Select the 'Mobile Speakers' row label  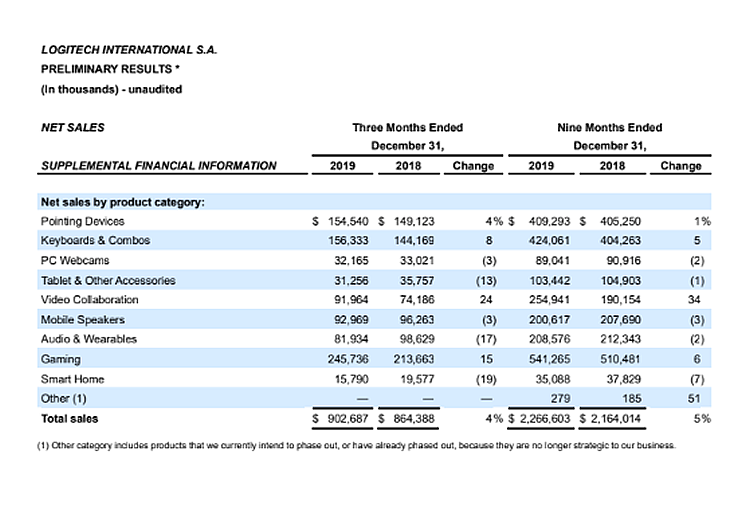[82, 320]
